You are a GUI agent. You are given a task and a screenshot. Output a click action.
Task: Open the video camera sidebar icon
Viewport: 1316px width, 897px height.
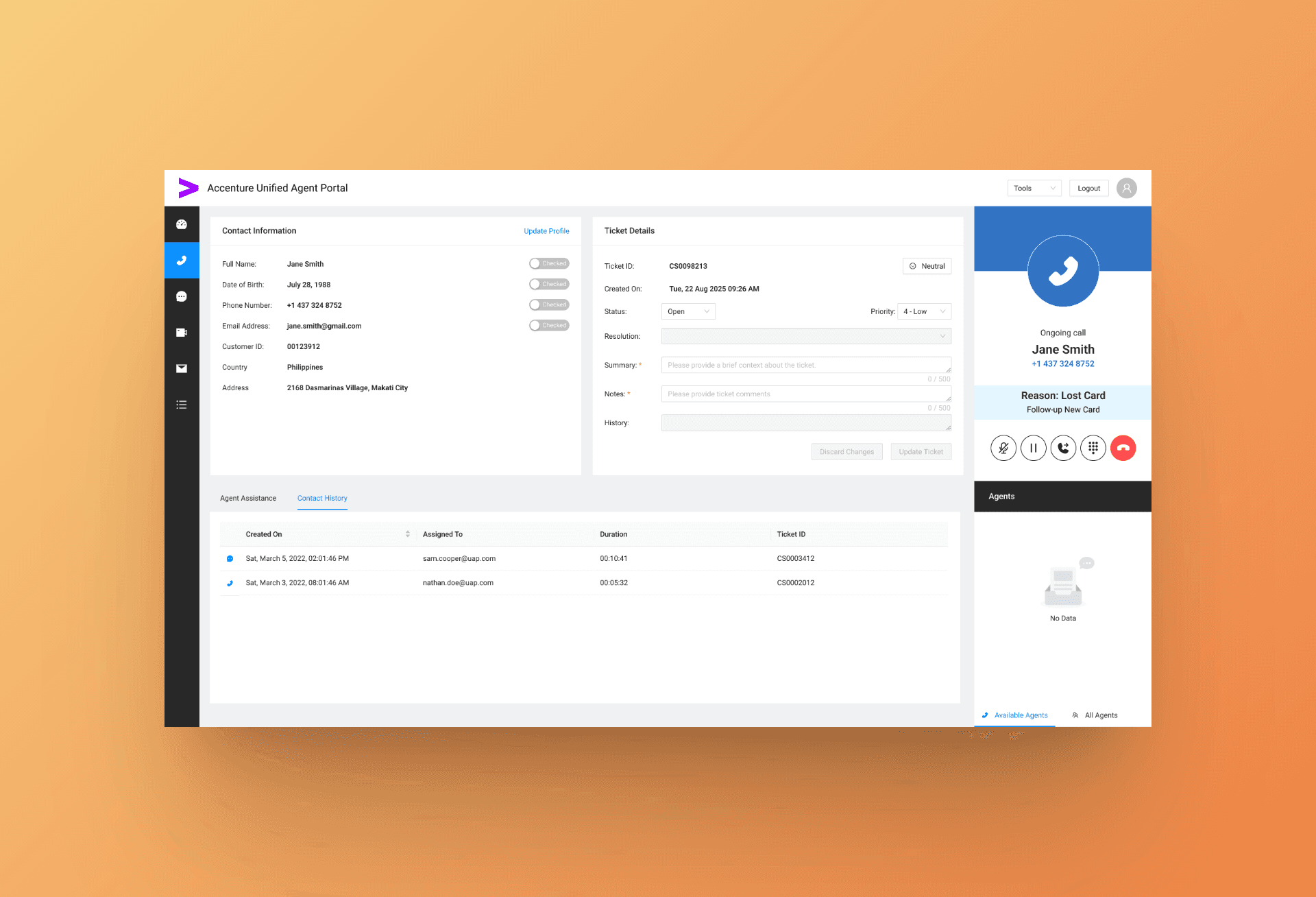[182, 333]
